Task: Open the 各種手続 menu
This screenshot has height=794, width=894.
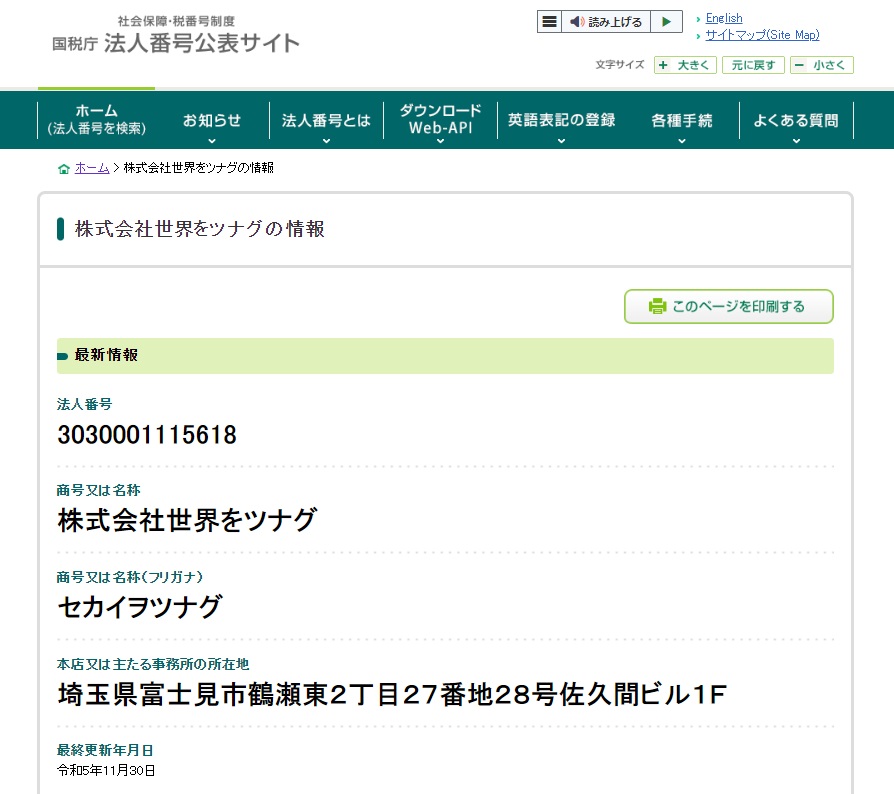Action: [682, 121]
